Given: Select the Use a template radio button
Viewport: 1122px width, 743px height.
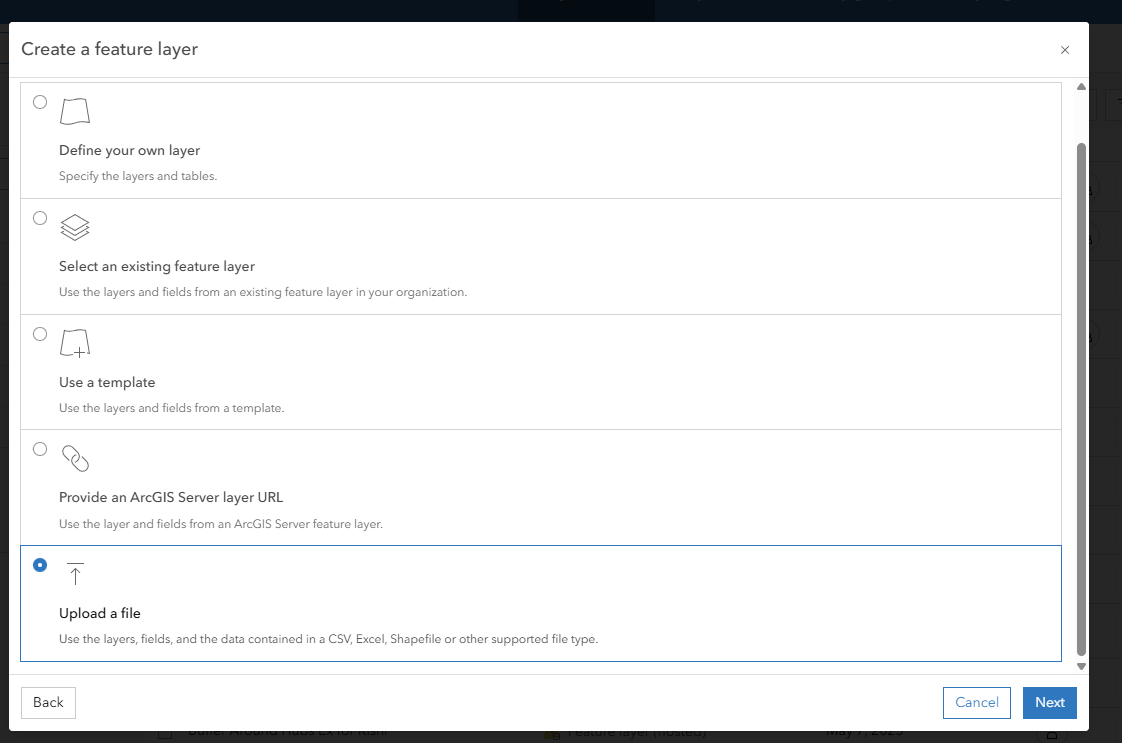Looking at the screenshot, I should 40,334.
